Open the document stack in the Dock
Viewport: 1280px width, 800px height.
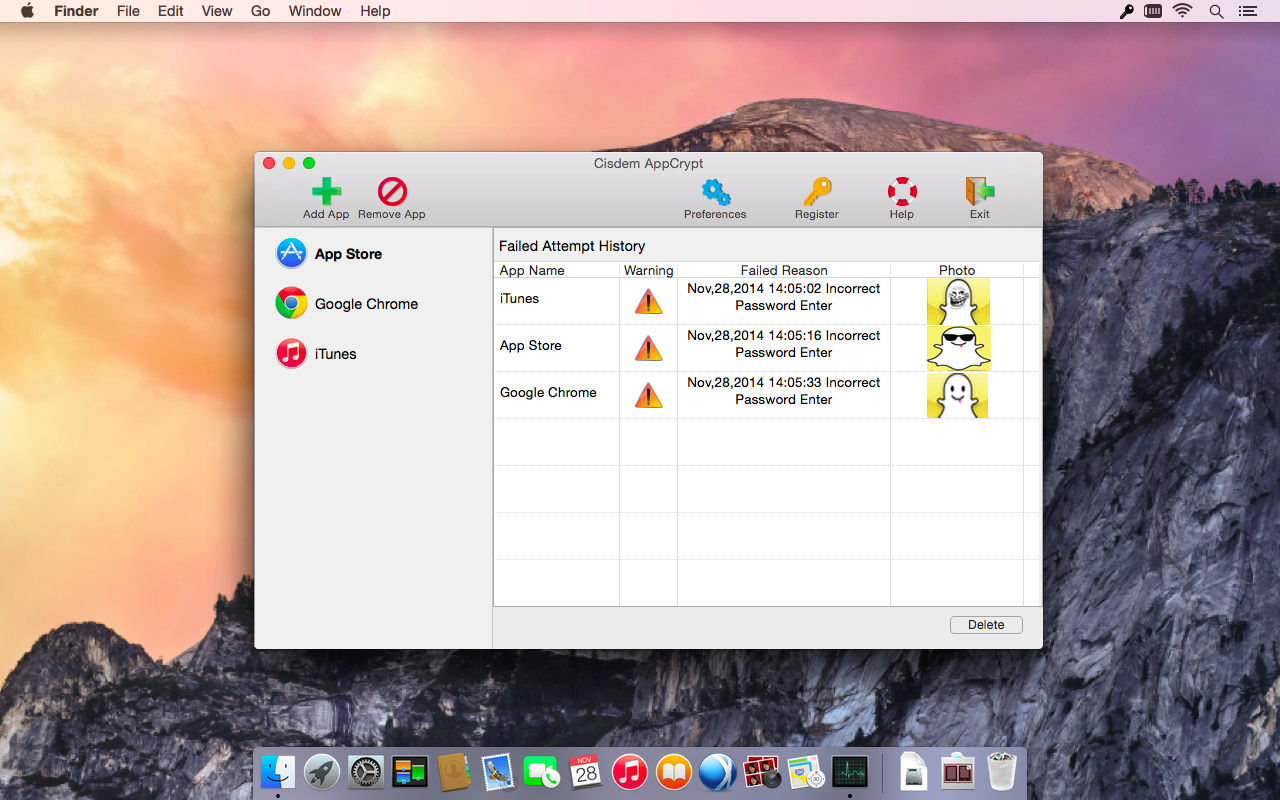(x=914, y=771)
